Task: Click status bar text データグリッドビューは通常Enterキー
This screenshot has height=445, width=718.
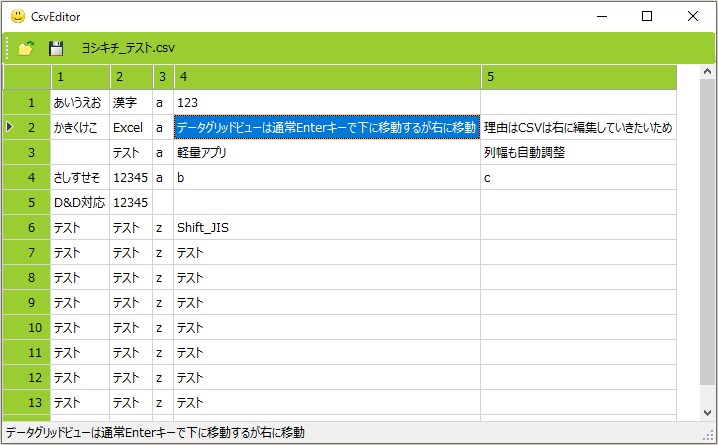Action: point(155,433)
